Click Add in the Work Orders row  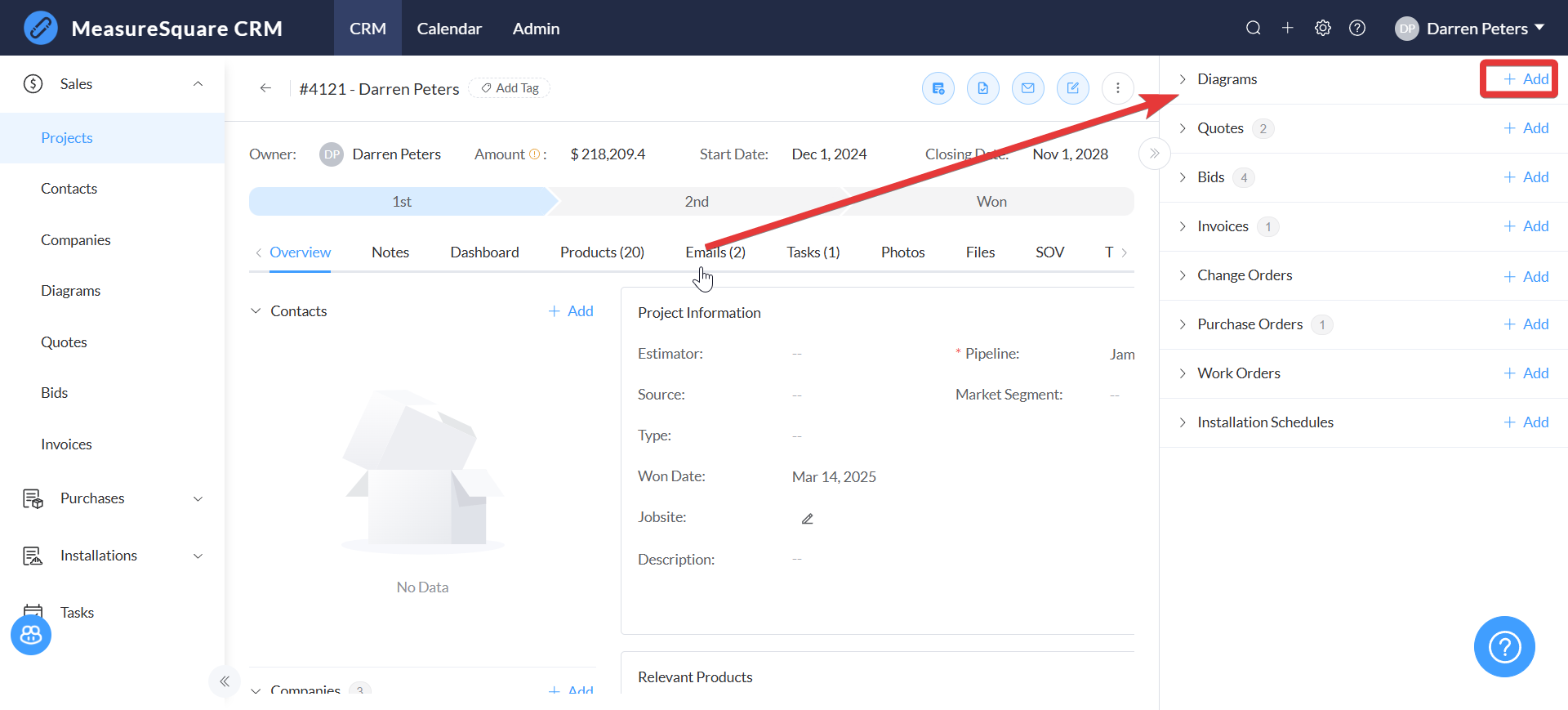(x=1526, y=373)
